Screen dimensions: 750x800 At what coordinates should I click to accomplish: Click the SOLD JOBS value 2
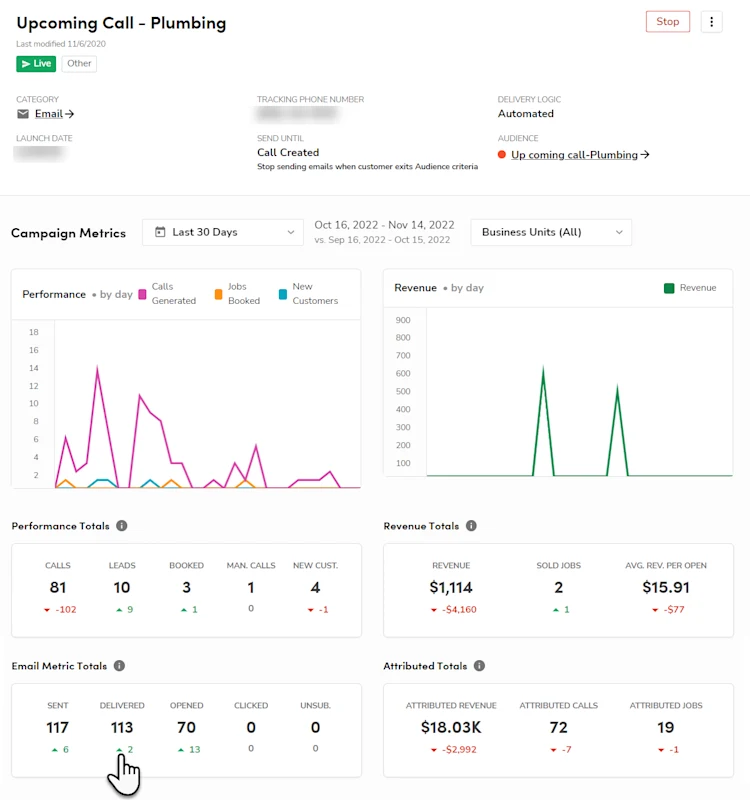click(559, 588)
